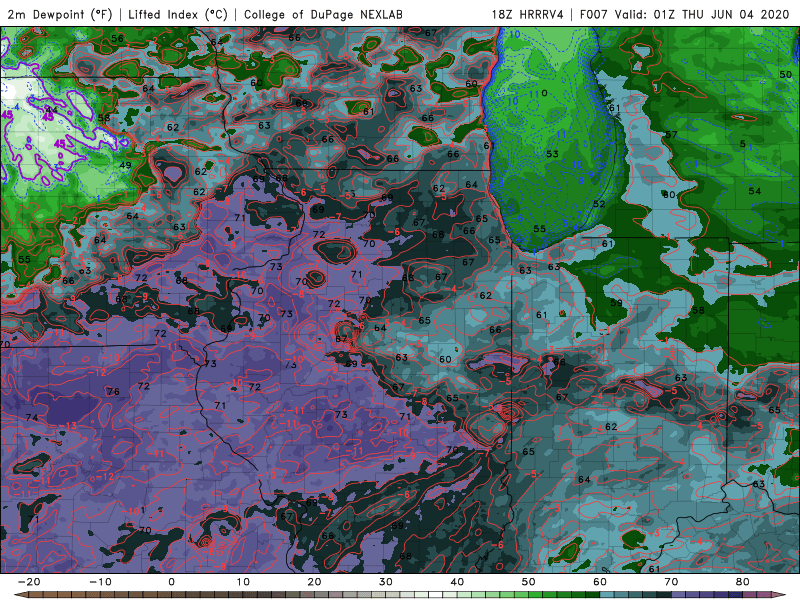Screen dimensions: 800x600
Task: Click the '60' colorbar scale label
Action: point(600,582)
